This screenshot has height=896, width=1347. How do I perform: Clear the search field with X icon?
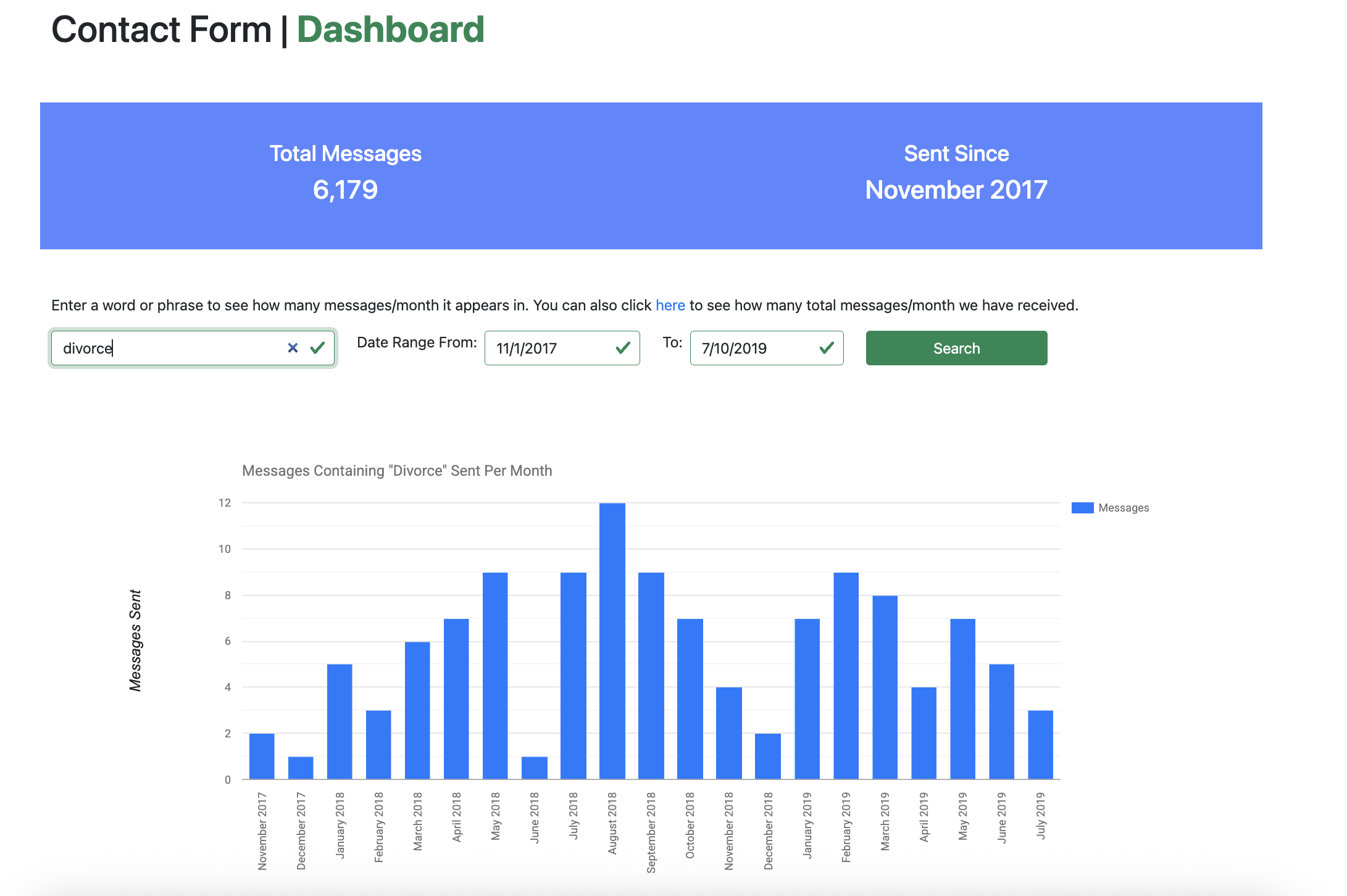pyautogui.click(x=293, y=348)
